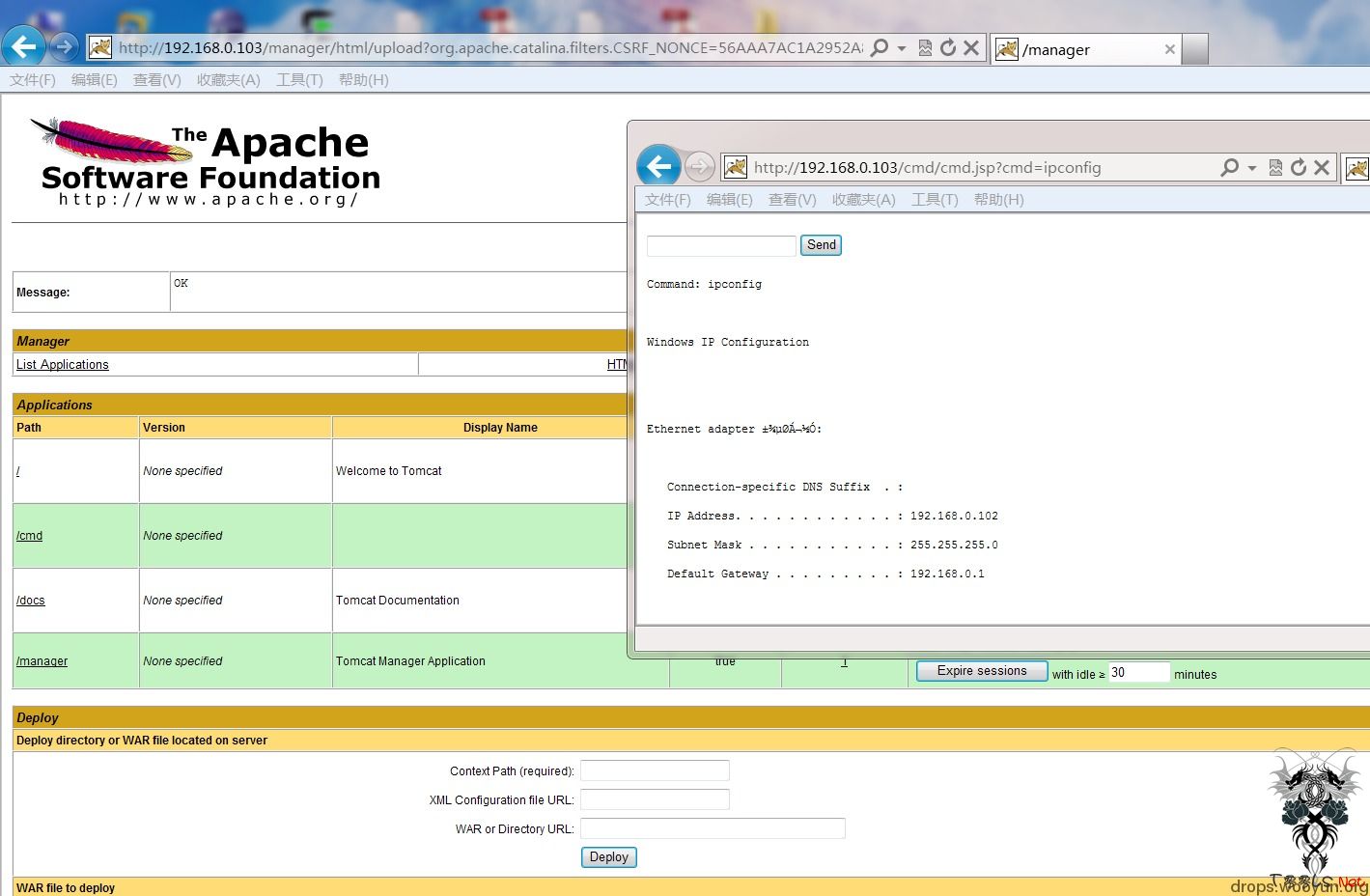Open new blank tab next to /manager
The width and height of the screenshot is (1370, 896).
(1195, 49)
